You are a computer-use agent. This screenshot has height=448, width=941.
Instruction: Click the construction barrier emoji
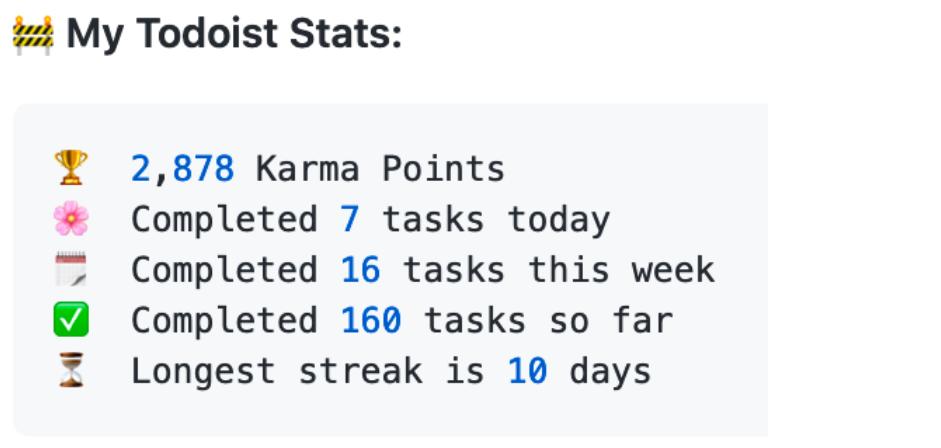(32, 36)
